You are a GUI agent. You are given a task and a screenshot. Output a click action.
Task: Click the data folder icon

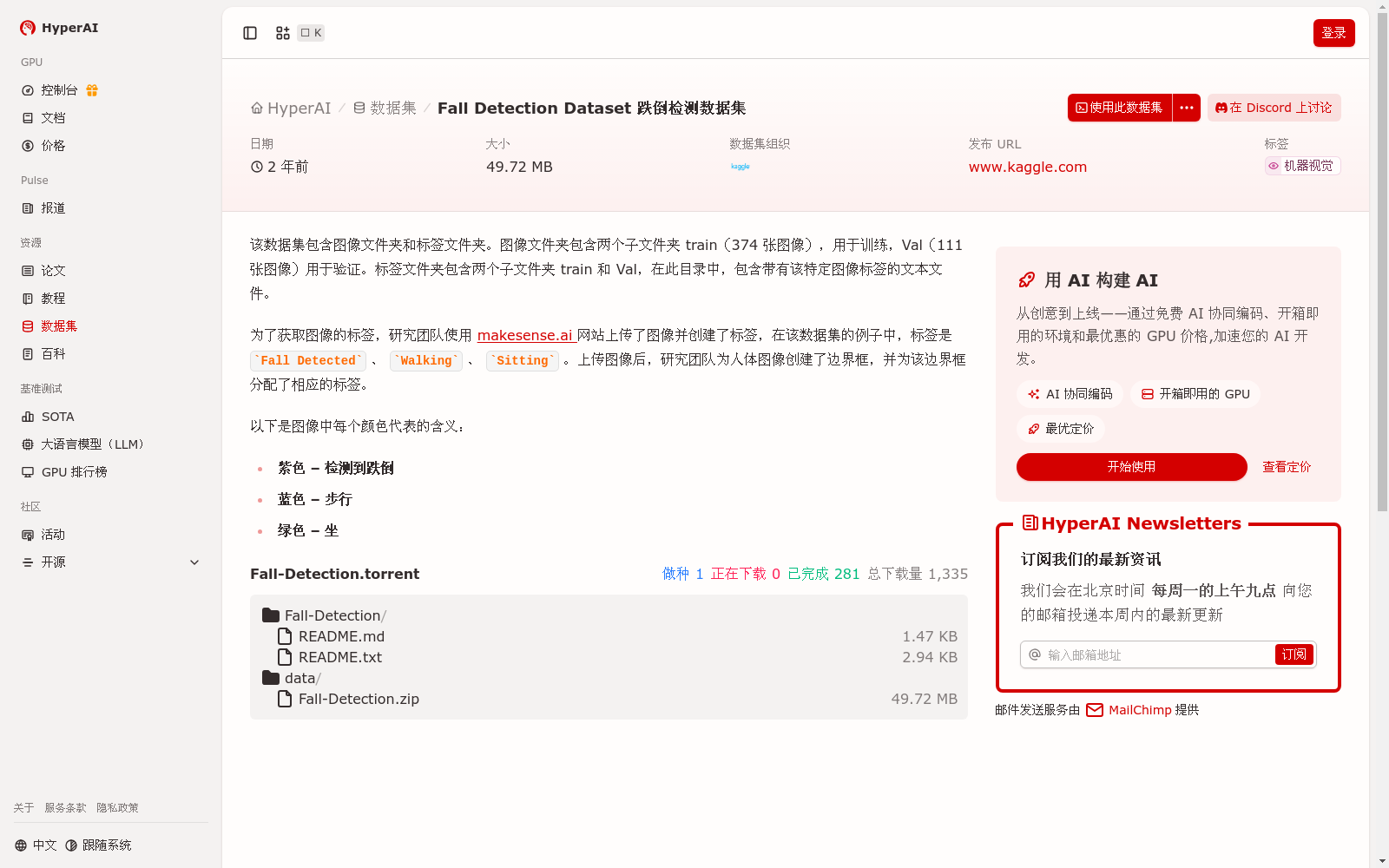tap(271, 678)
